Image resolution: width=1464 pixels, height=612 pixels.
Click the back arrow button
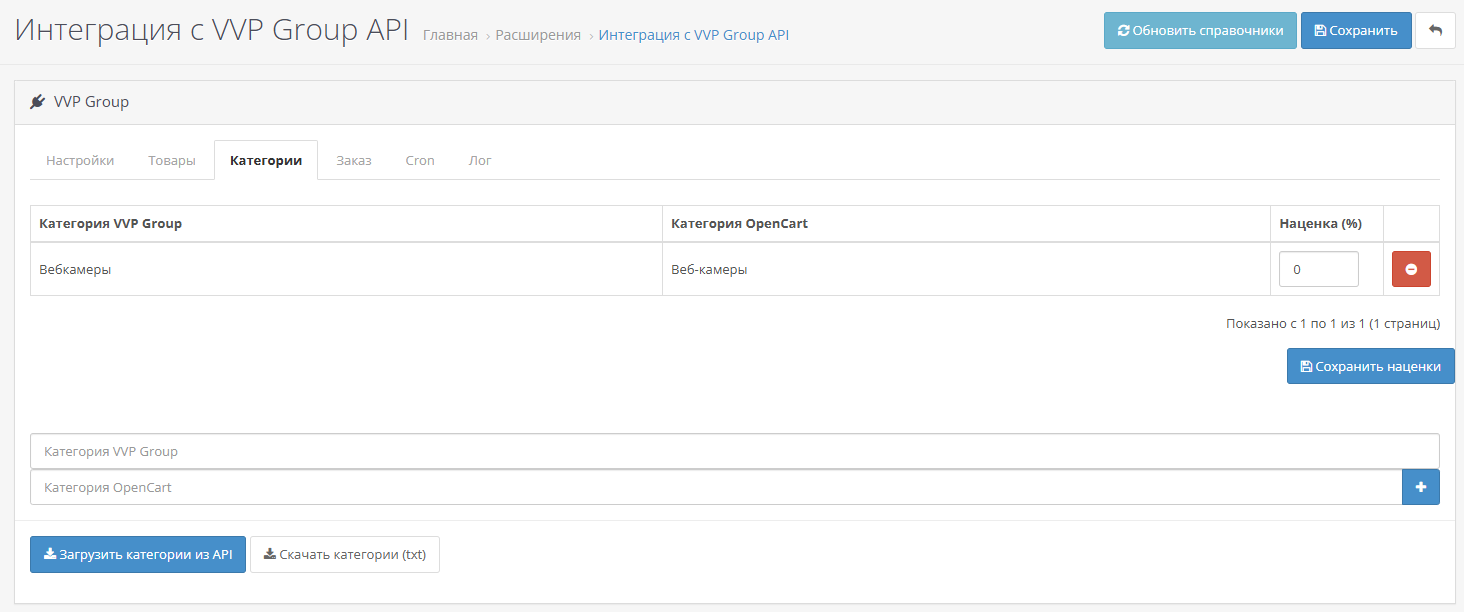pos(1435,30)
